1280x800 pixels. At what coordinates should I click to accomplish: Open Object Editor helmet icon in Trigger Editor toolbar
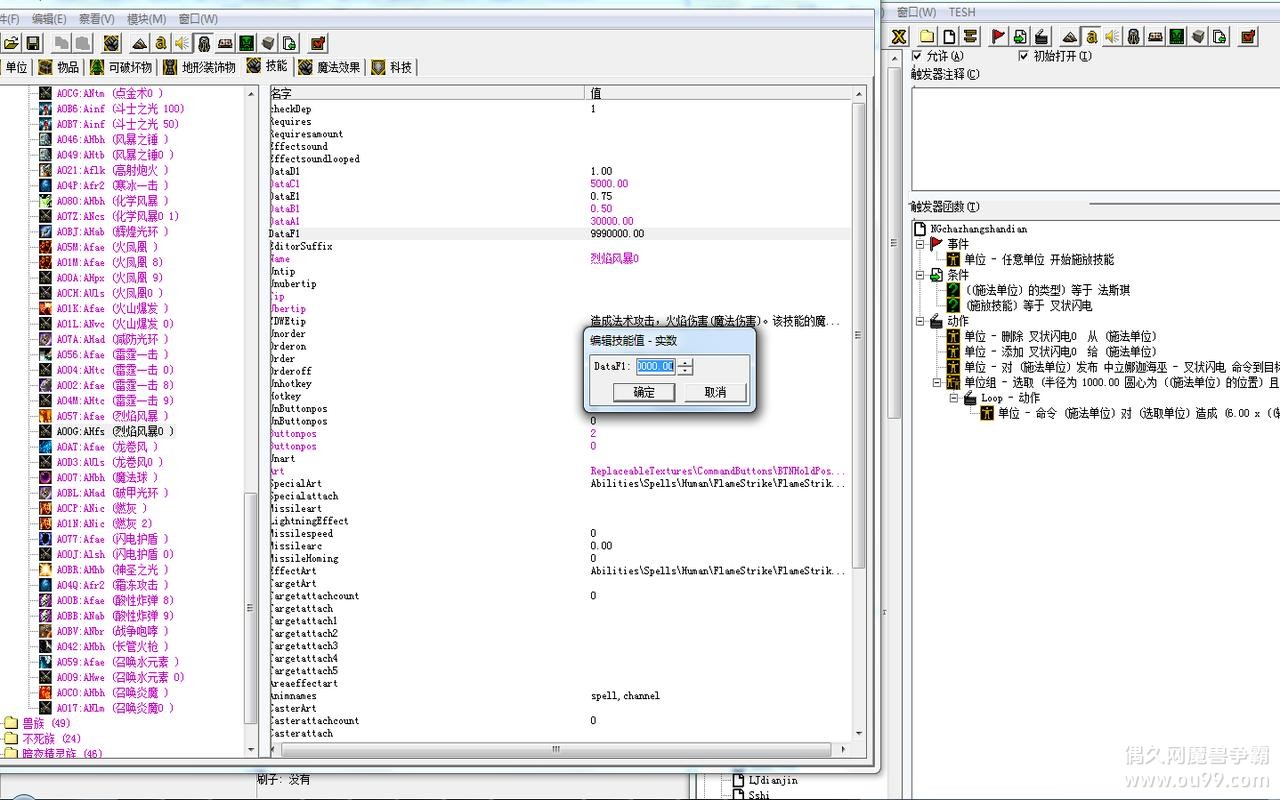(1133, 37)
